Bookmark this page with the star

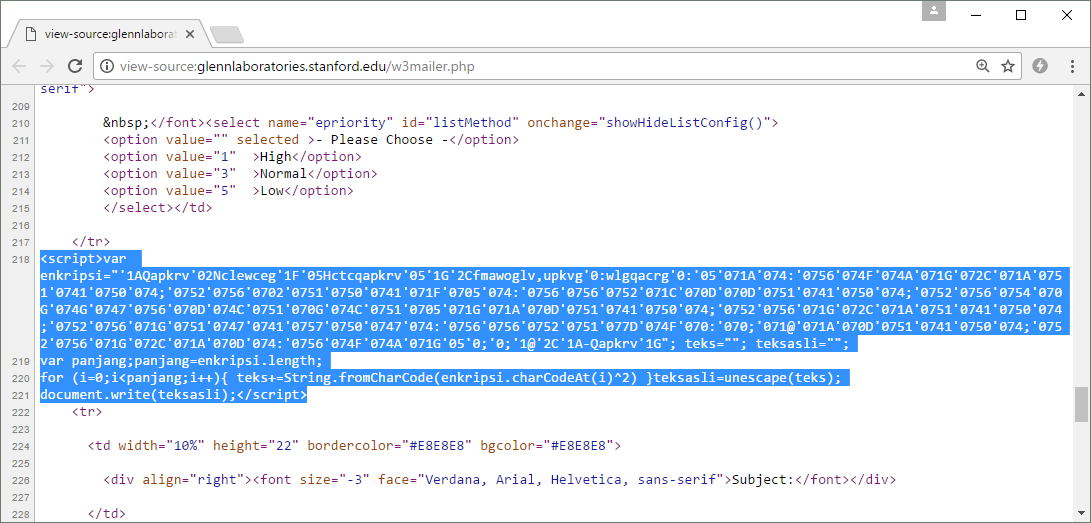click(1008, 66)
